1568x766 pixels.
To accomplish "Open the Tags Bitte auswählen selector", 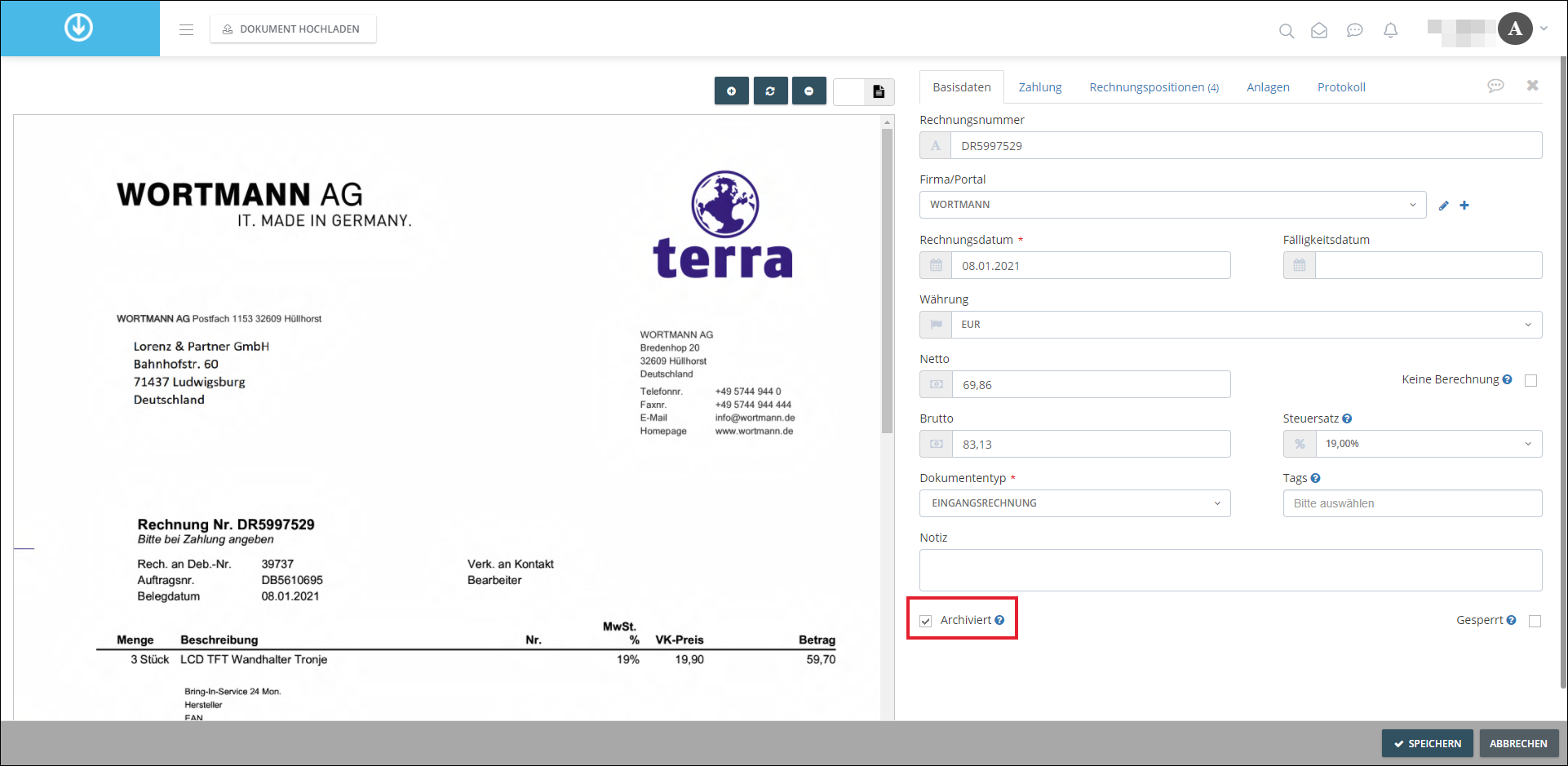I will pyautogui.click(x=1412, y=503).
